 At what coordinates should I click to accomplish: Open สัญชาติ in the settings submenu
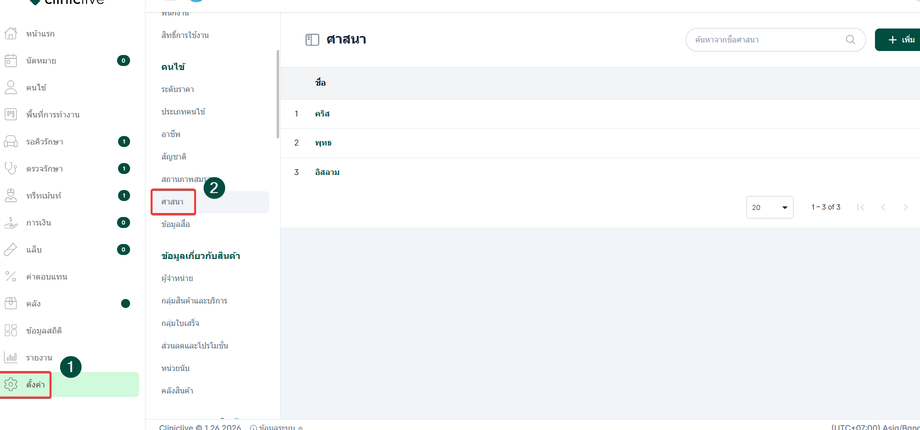[x=174, y=157]
